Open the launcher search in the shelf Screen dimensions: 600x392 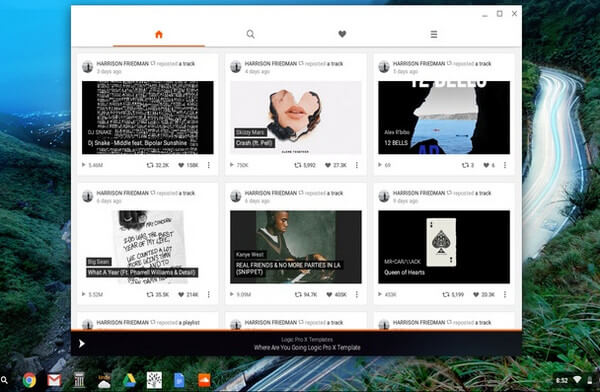coord(4,380)
